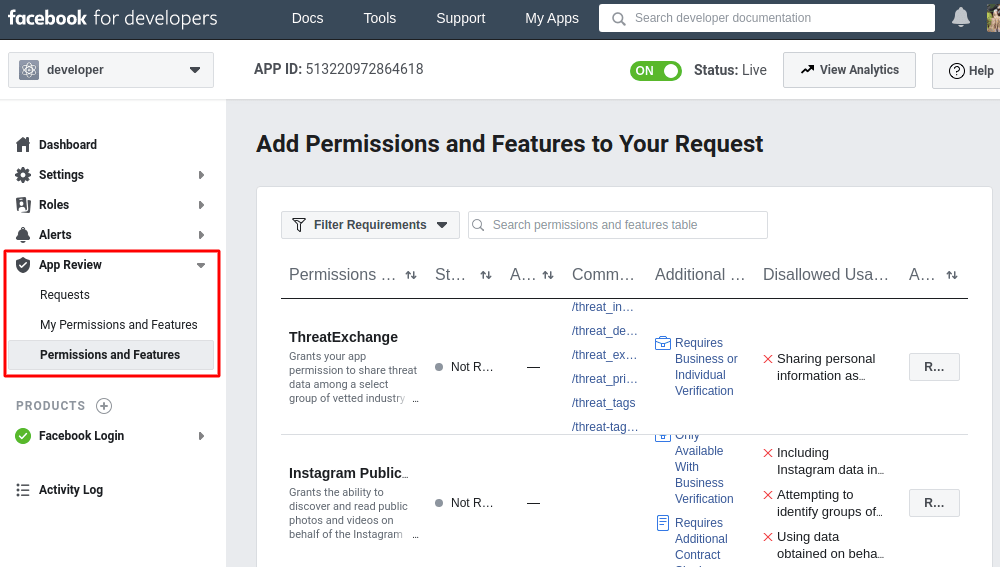Open the My Apps menu

coord(552,18)
